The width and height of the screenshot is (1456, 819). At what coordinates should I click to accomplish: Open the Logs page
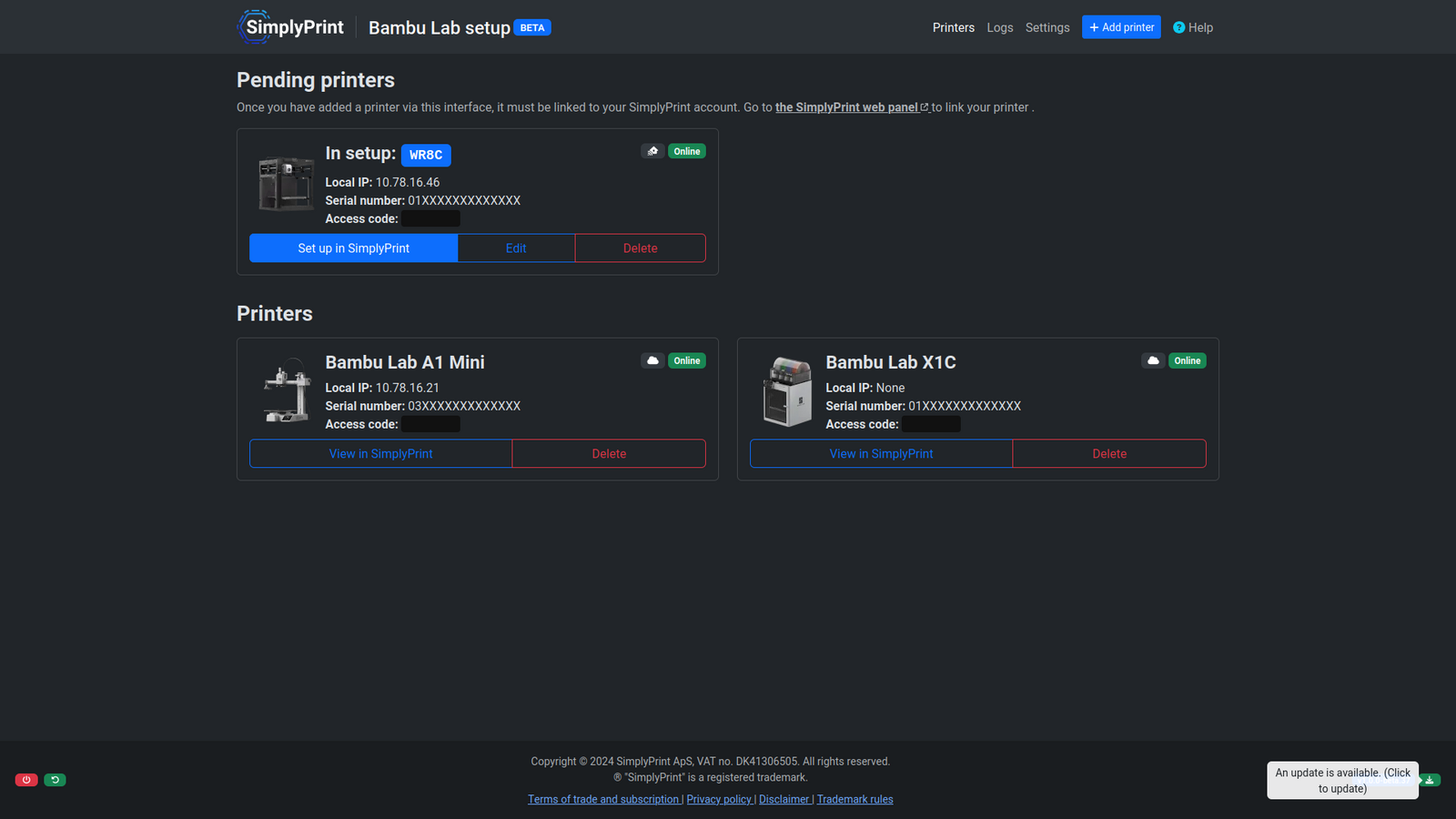point(1000,27)
